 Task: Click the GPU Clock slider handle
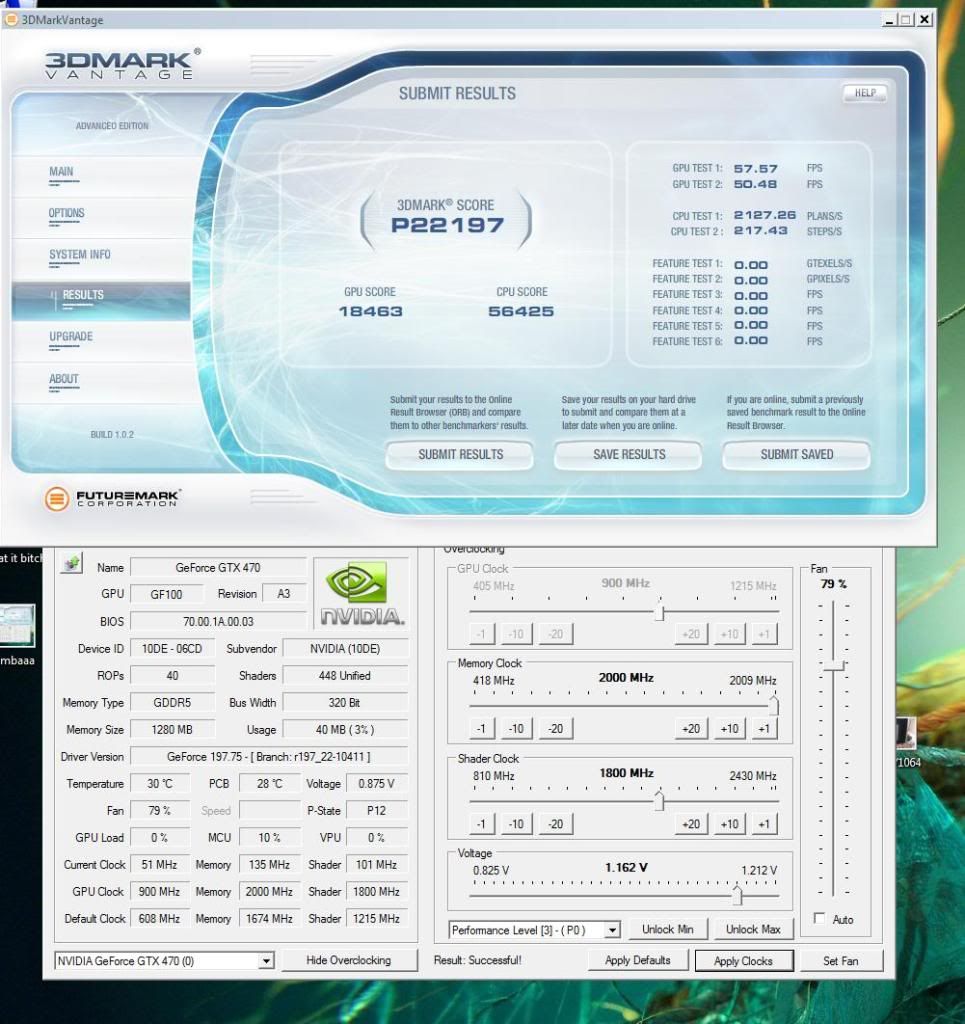(x=659, y=613)
